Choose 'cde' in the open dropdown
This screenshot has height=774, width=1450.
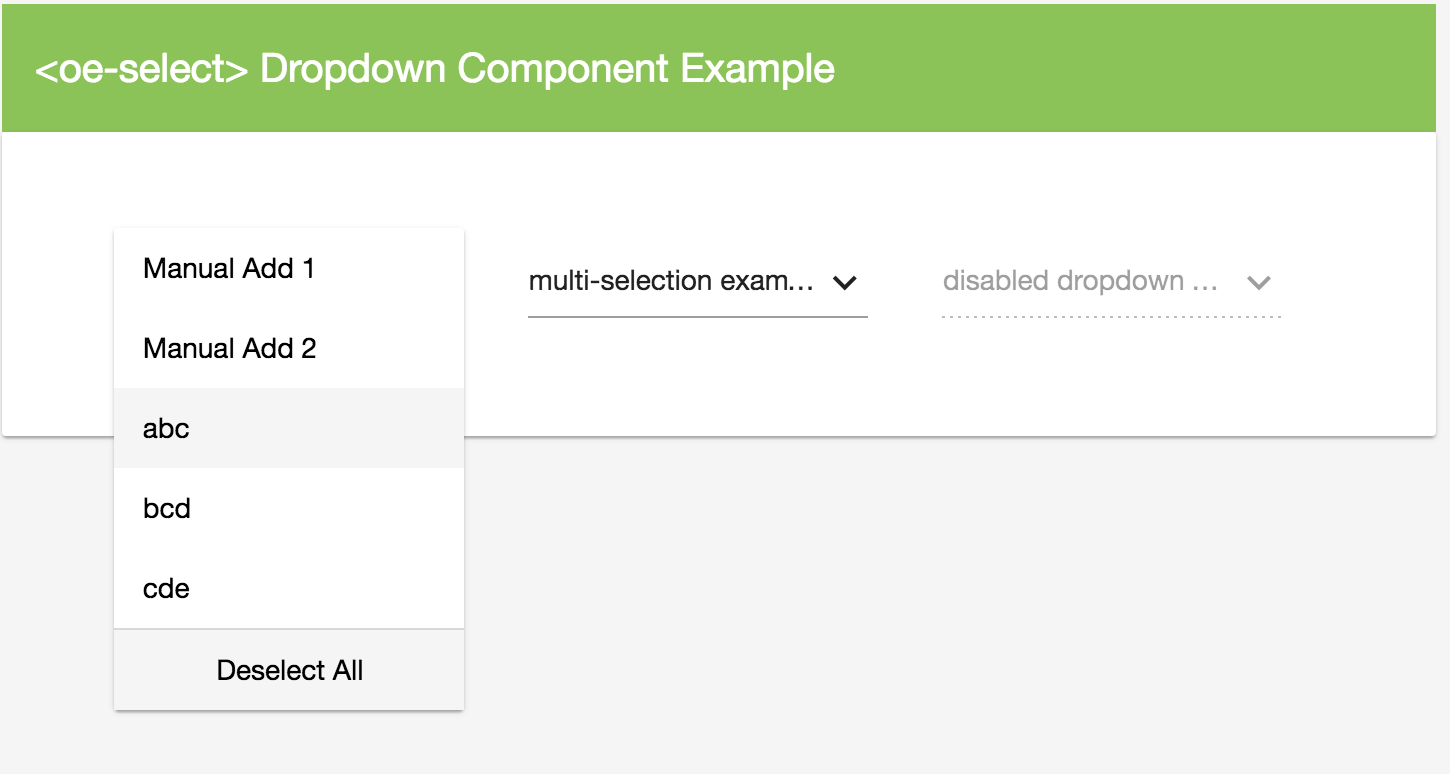pos(289,588)
